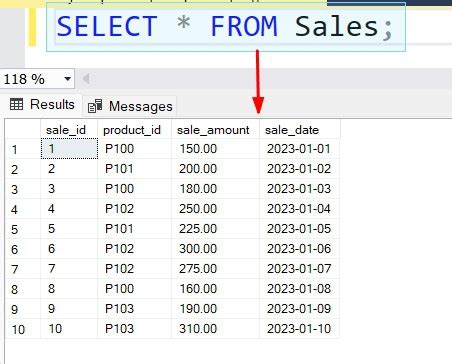The width and height of the screenshot is (452, 364).
Task: Switch to the Results tab
Action: click(x=42, y=105)
